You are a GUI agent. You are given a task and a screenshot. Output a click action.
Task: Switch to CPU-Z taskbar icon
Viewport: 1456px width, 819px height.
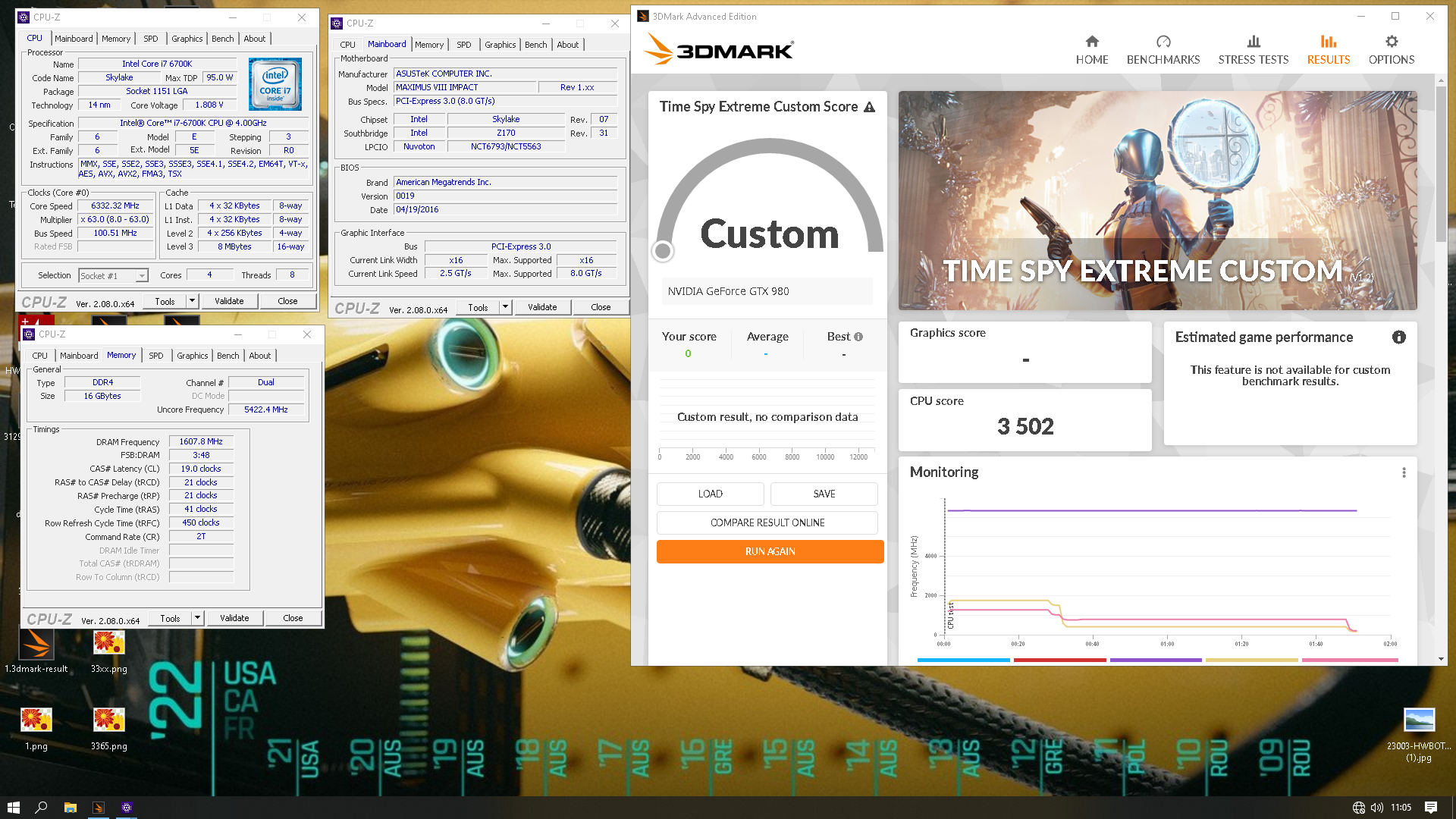127,808
